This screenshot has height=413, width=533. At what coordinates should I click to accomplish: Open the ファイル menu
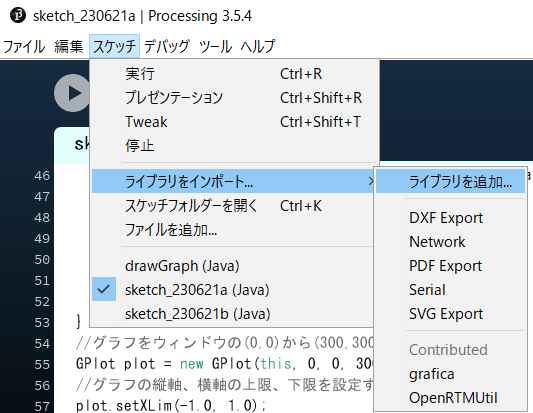[24, 46]
